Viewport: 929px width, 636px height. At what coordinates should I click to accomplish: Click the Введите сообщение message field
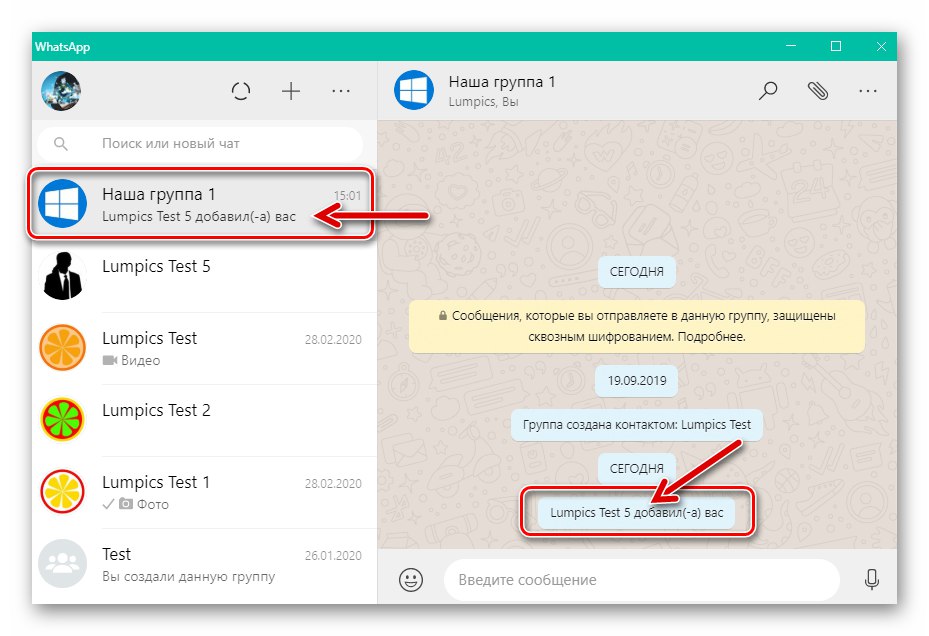(642, 580)
